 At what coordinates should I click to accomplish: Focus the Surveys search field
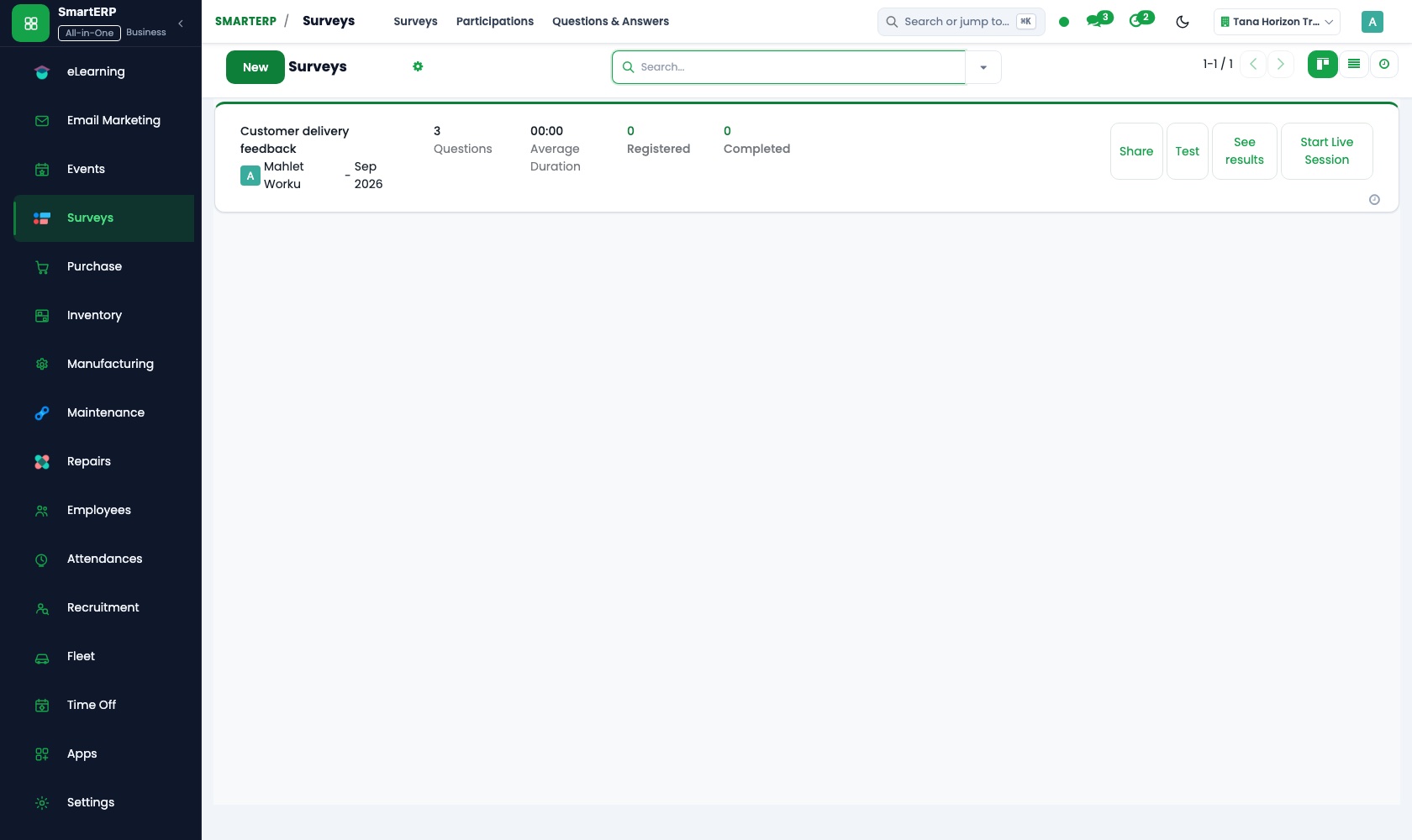coord(788,67)
